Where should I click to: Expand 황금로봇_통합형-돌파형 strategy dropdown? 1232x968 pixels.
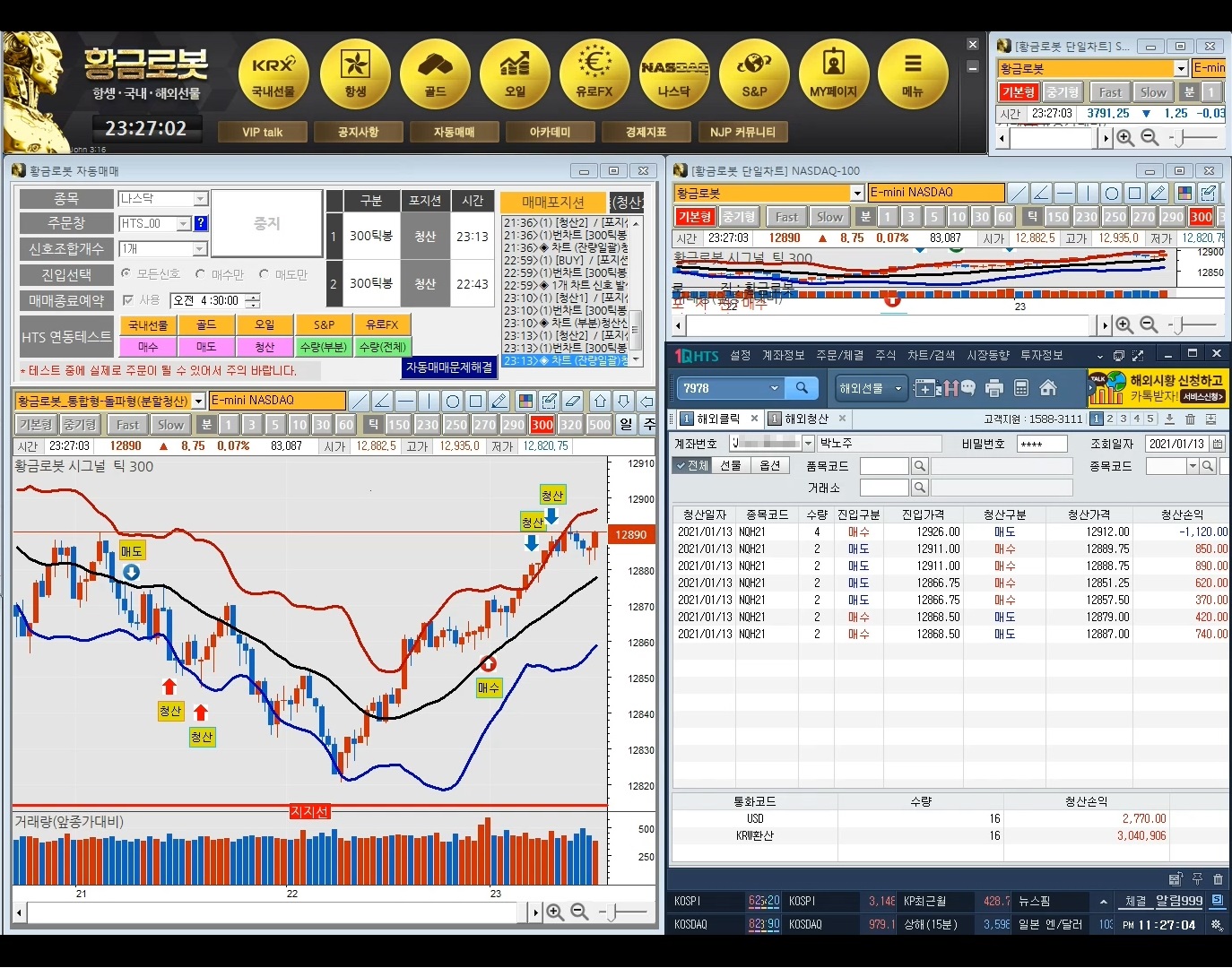[198, 401]
